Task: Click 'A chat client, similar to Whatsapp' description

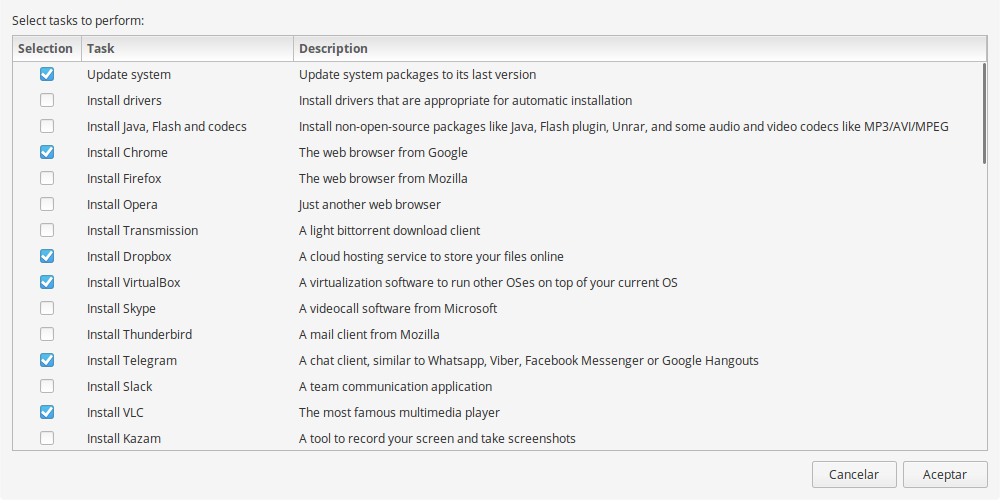Action: point(529,360)
